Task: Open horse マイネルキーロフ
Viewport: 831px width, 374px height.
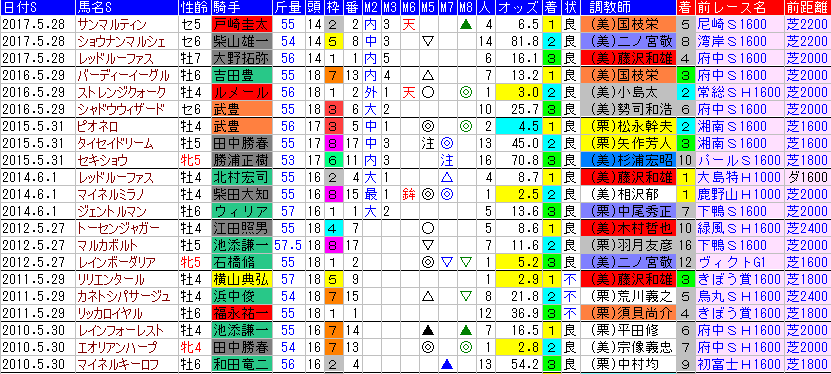Action: 117,364
